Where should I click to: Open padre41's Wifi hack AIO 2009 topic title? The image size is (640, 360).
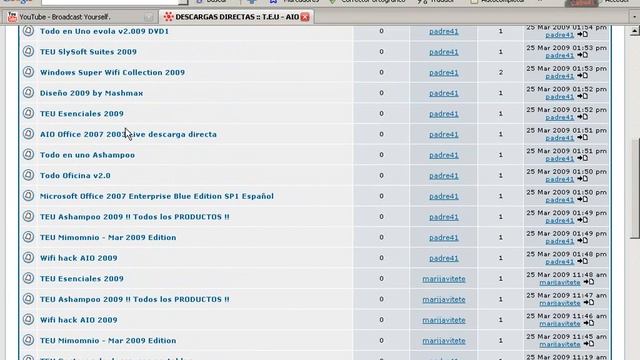tap(79, 258)
